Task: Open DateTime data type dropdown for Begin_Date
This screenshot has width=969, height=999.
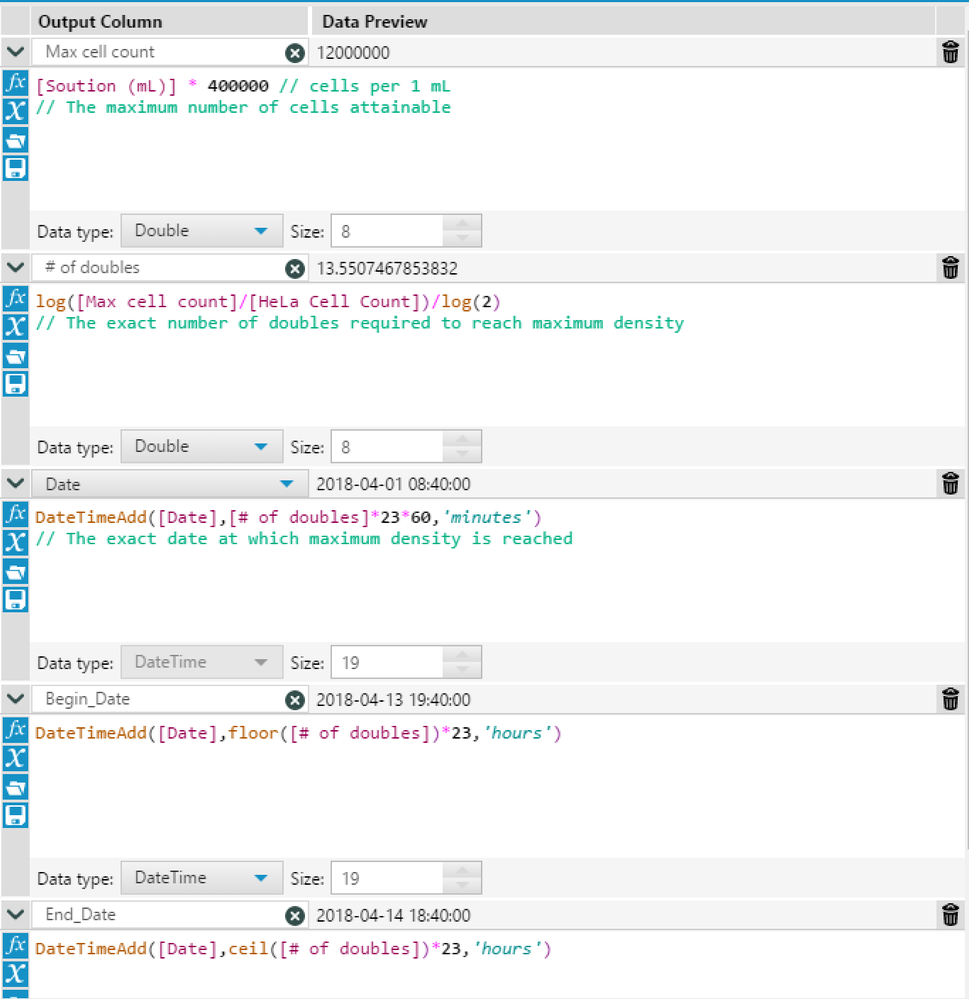Action: (x=201, y=878)
